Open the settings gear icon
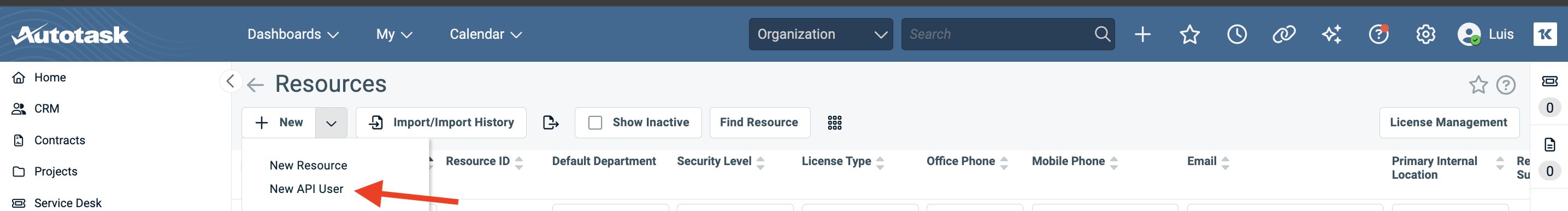Screen dimensions: 1568x211 click(x=1425, y=34)
